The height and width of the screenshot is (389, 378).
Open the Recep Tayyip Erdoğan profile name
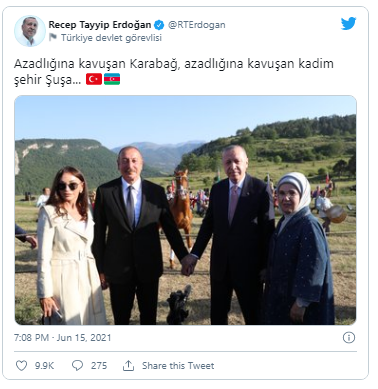(100, 25)
